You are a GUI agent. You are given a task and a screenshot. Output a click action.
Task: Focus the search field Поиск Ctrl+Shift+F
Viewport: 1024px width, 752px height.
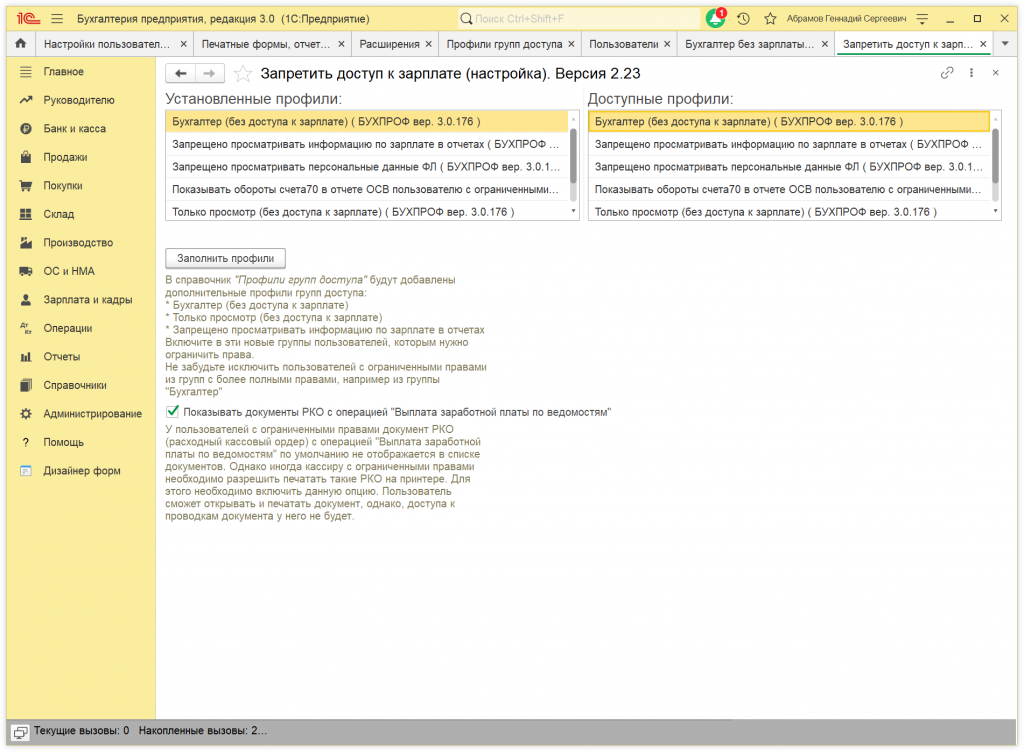(x=579, y=18)
